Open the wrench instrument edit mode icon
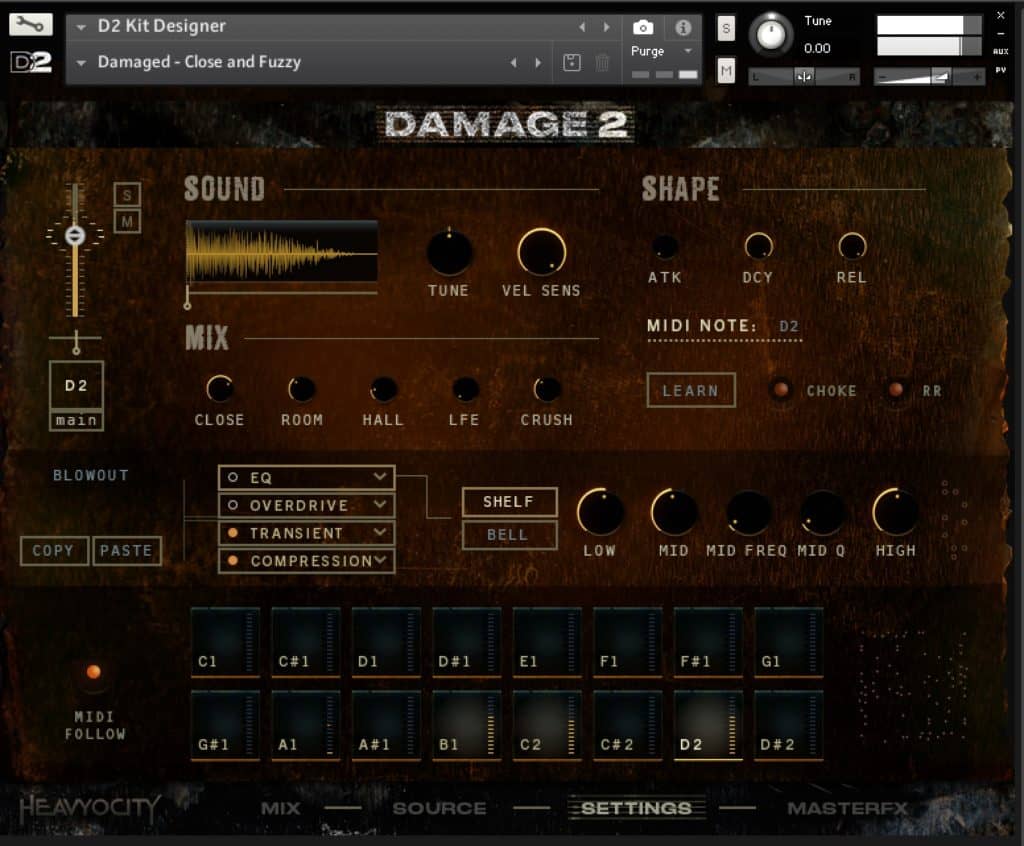 (30, 25)
